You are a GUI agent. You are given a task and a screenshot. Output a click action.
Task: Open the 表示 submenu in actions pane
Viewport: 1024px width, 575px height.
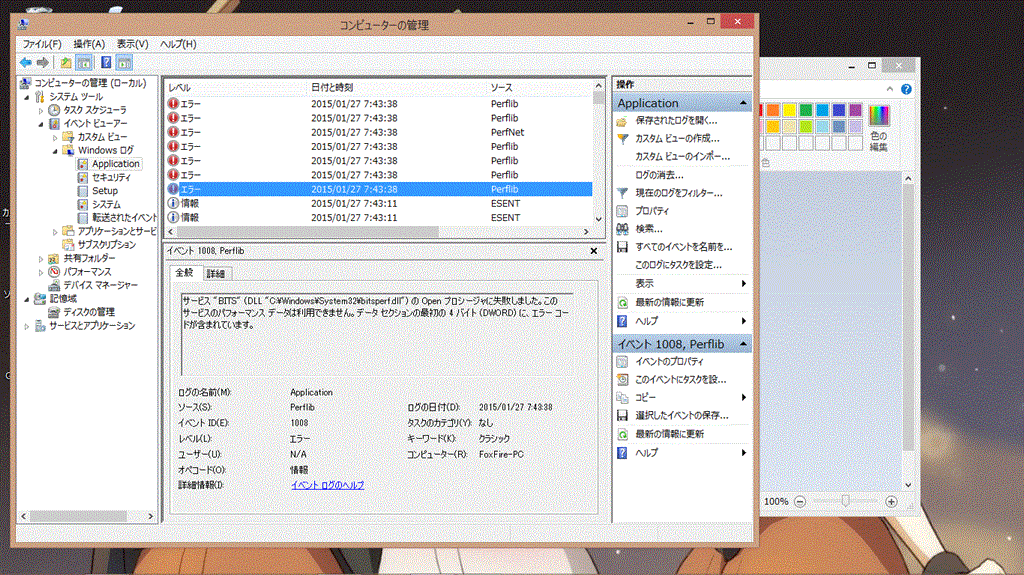point(682,284)
